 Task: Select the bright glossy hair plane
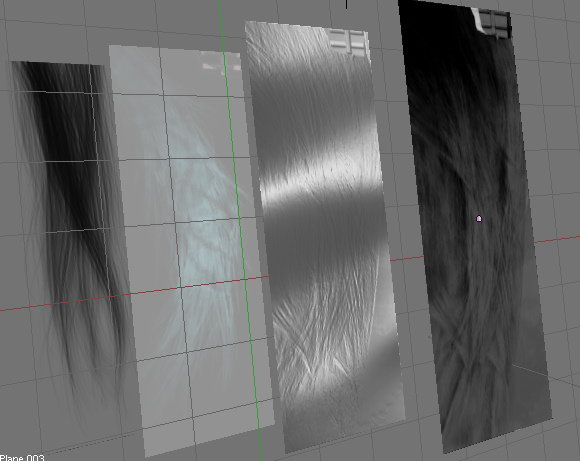pos(326,237)
